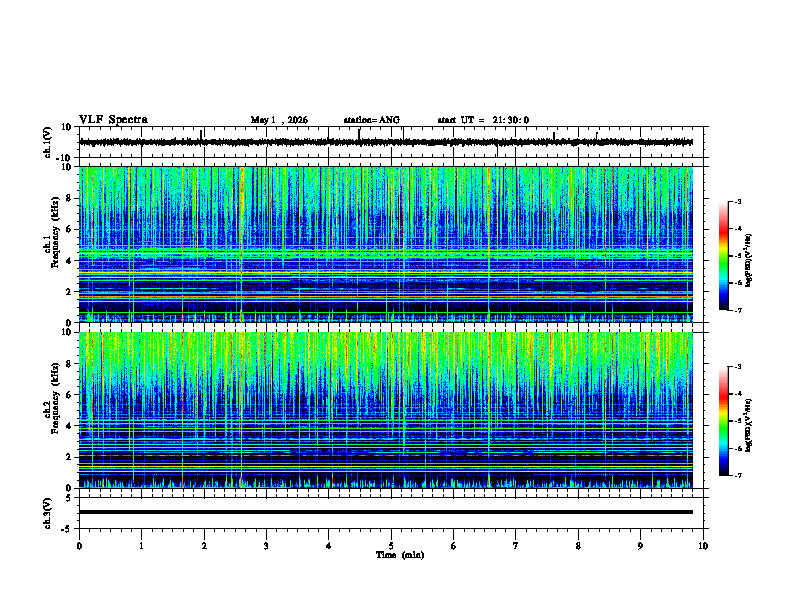
Task: Click the ch.1 voltage waveform trace
Action: point(386,142)
